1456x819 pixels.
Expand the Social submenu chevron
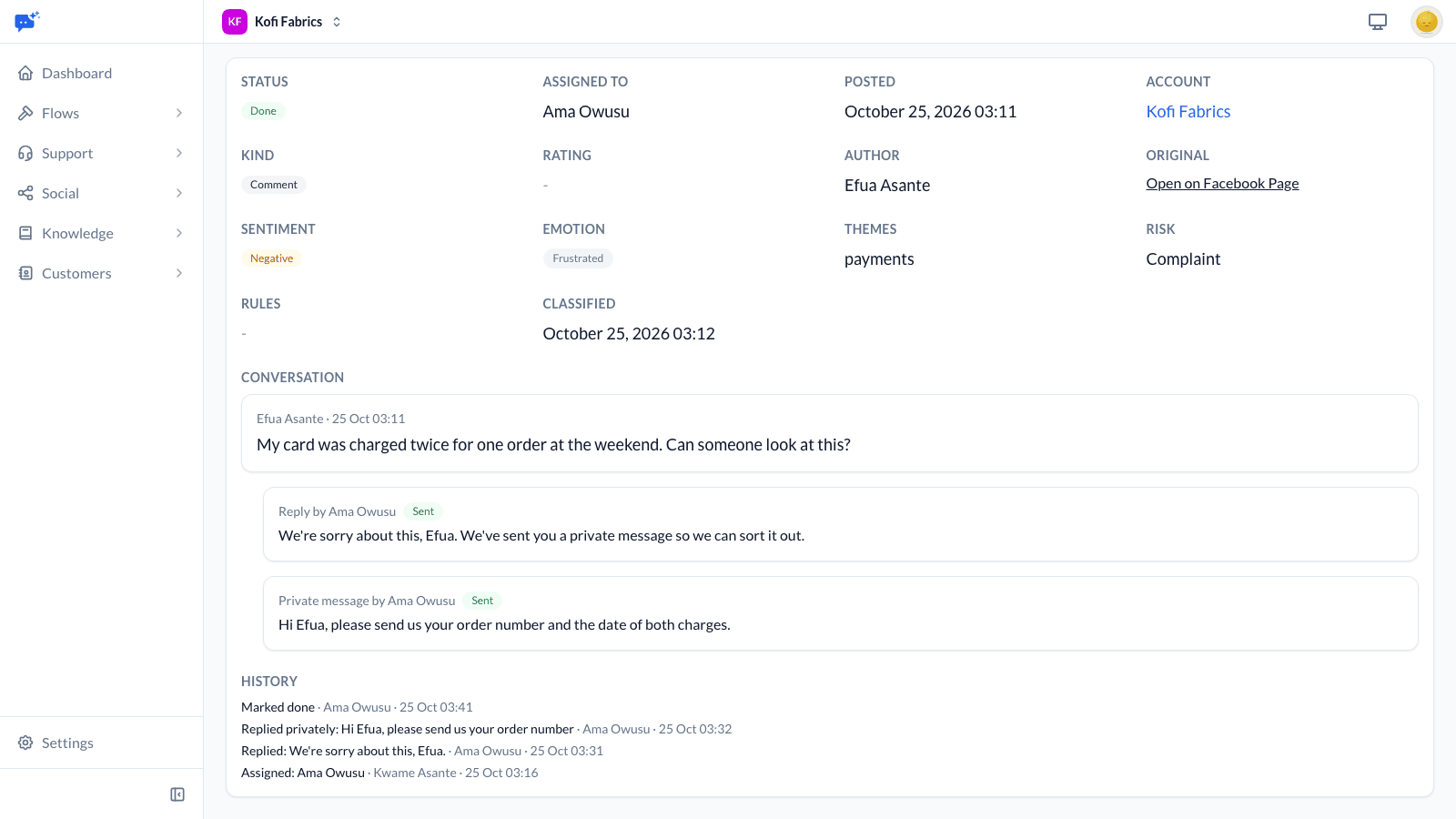coord(179,193)
